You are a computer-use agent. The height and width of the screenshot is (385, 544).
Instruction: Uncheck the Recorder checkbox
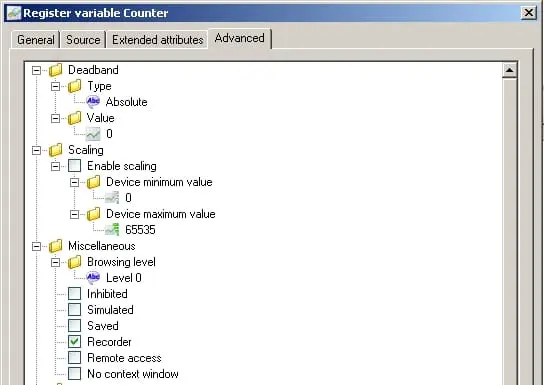75,342
